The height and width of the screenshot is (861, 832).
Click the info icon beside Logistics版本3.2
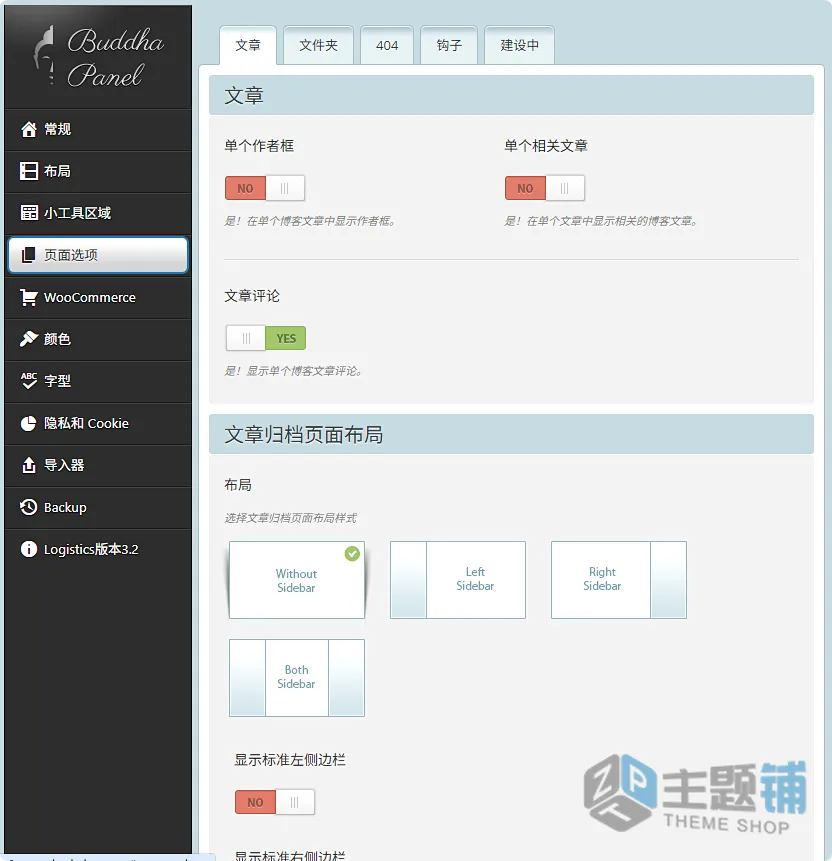tap(29, 549)
